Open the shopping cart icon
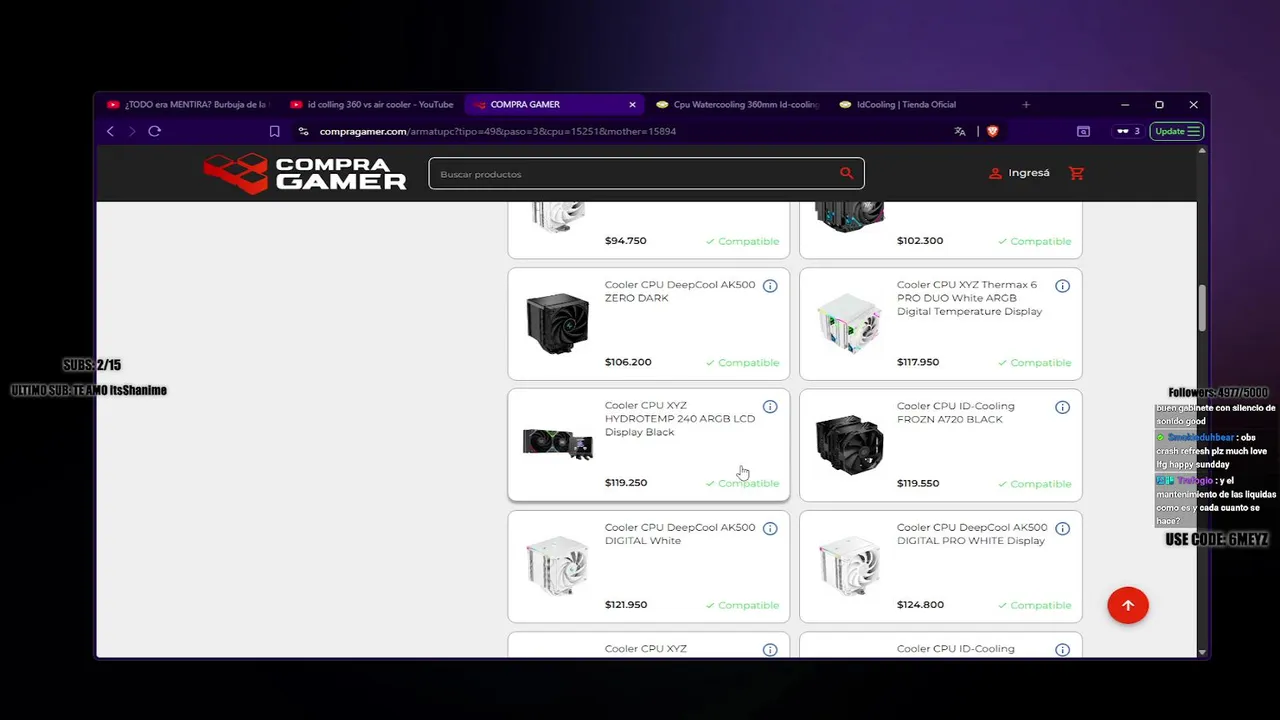This screenshot has width=1280, height=720. coord(1076,173)
